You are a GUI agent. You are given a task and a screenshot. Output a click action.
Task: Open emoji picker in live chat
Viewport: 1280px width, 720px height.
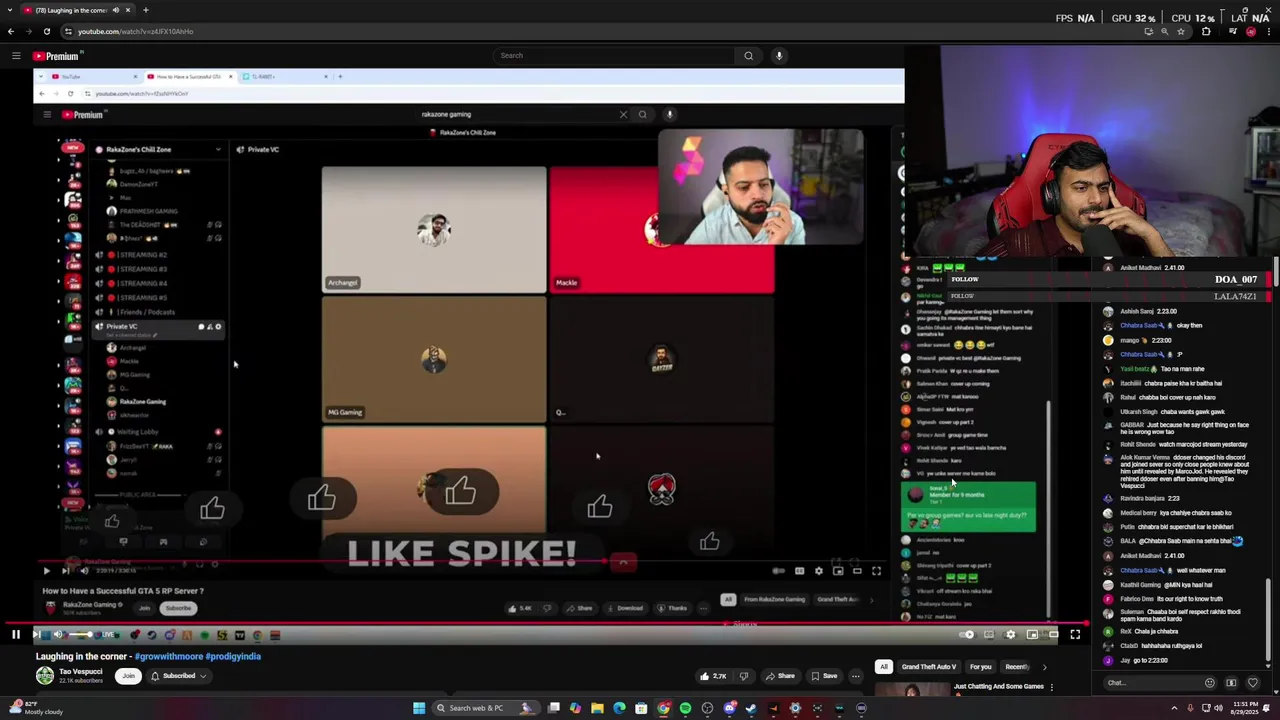[1209, 683]
